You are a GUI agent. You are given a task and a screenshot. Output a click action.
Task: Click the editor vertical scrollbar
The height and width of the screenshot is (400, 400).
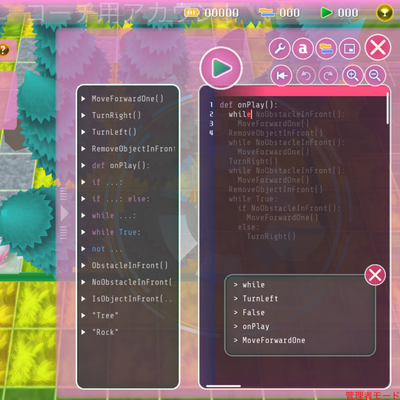pyautogui.click(x=387, y=108)
